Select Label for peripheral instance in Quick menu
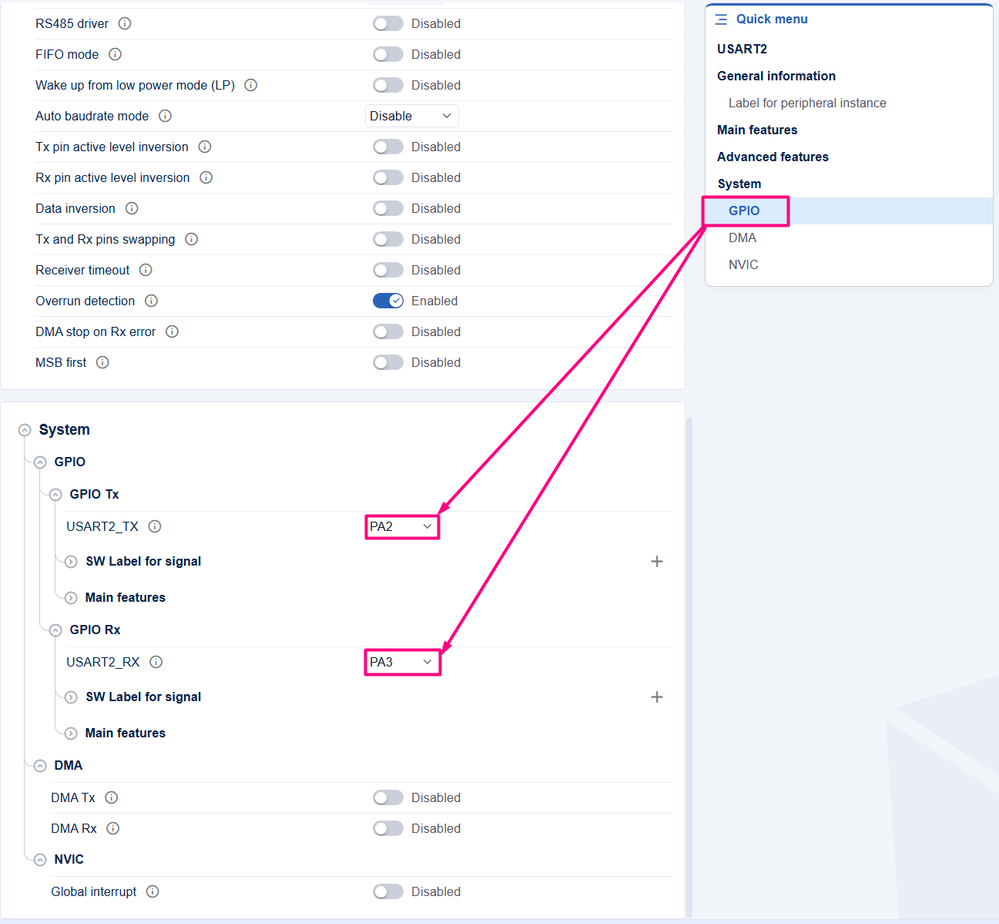 [807, 103]
